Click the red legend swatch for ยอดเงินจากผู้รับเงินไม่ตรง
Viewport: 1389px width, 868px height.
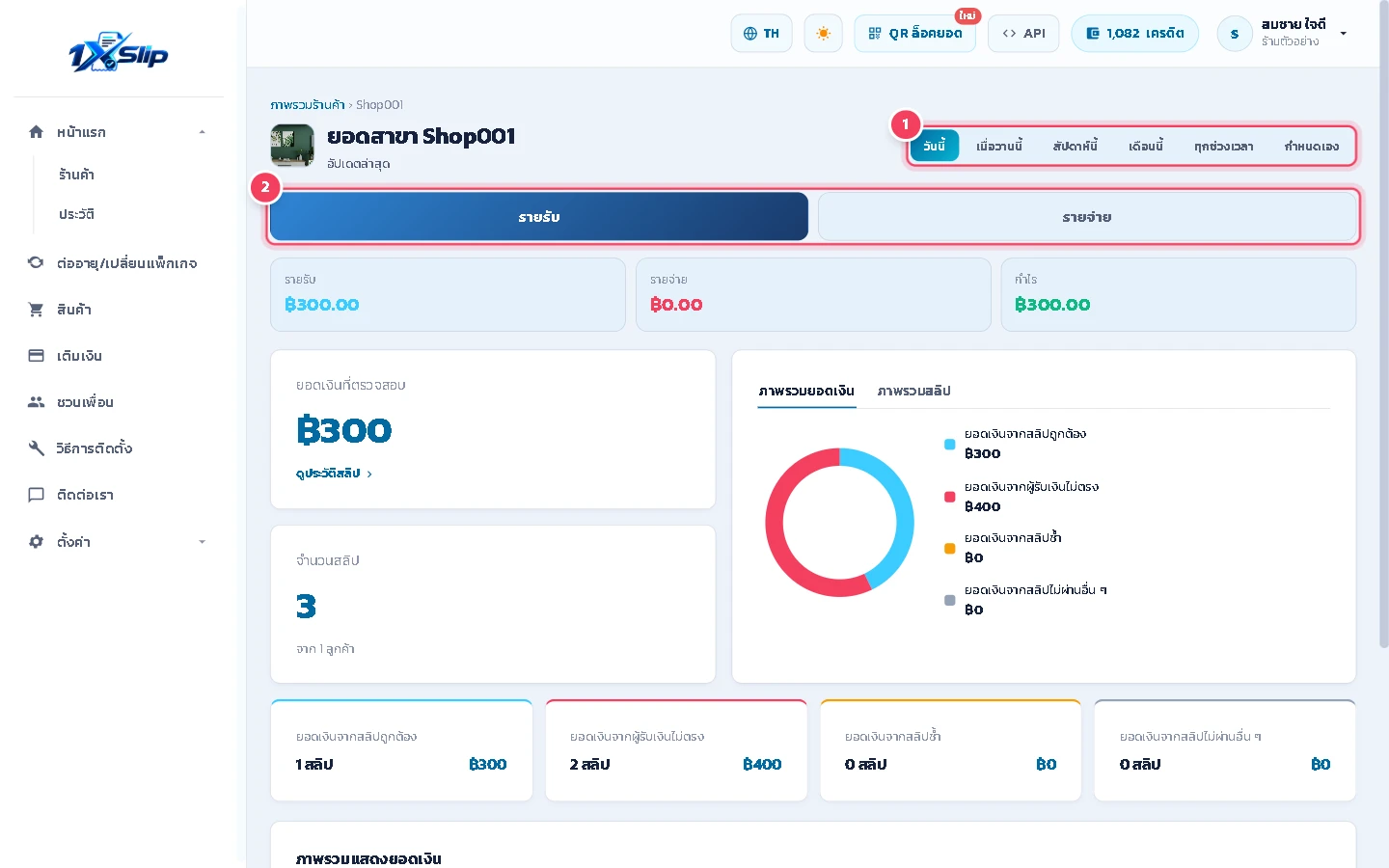(x=949, y=498)
